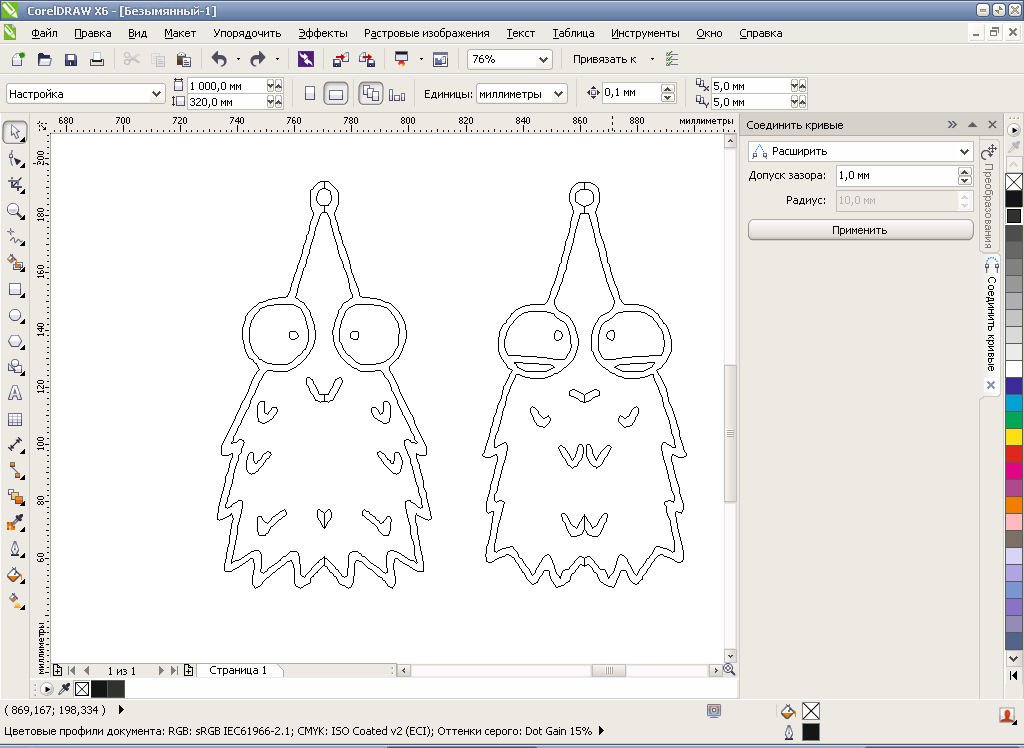Open the Растровые изображения menu
The height and width of the screenshot is (748, 1024).
(x=426, y=33)
